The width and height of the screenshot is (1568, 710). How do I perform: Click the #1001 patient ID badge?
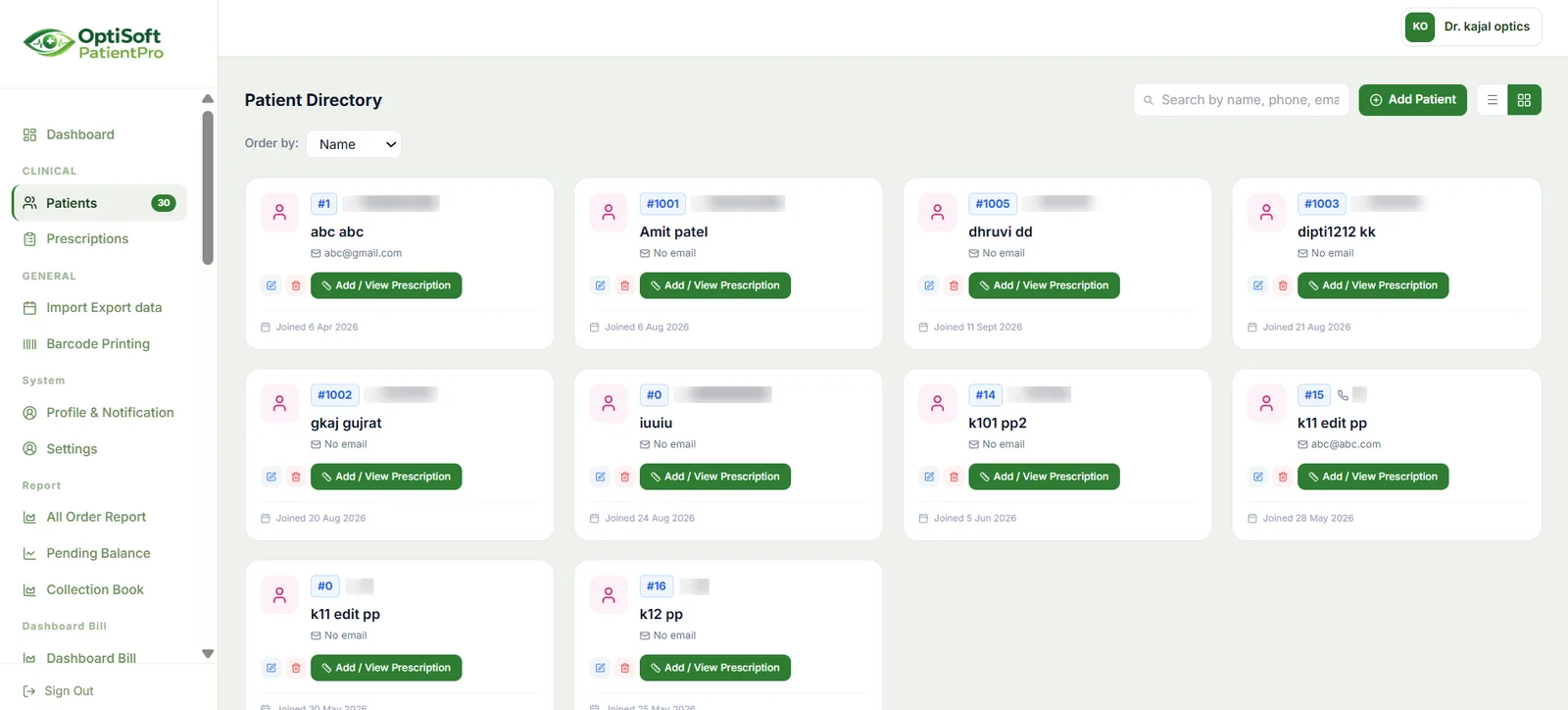pyautogui.click(x=662, y=204)
